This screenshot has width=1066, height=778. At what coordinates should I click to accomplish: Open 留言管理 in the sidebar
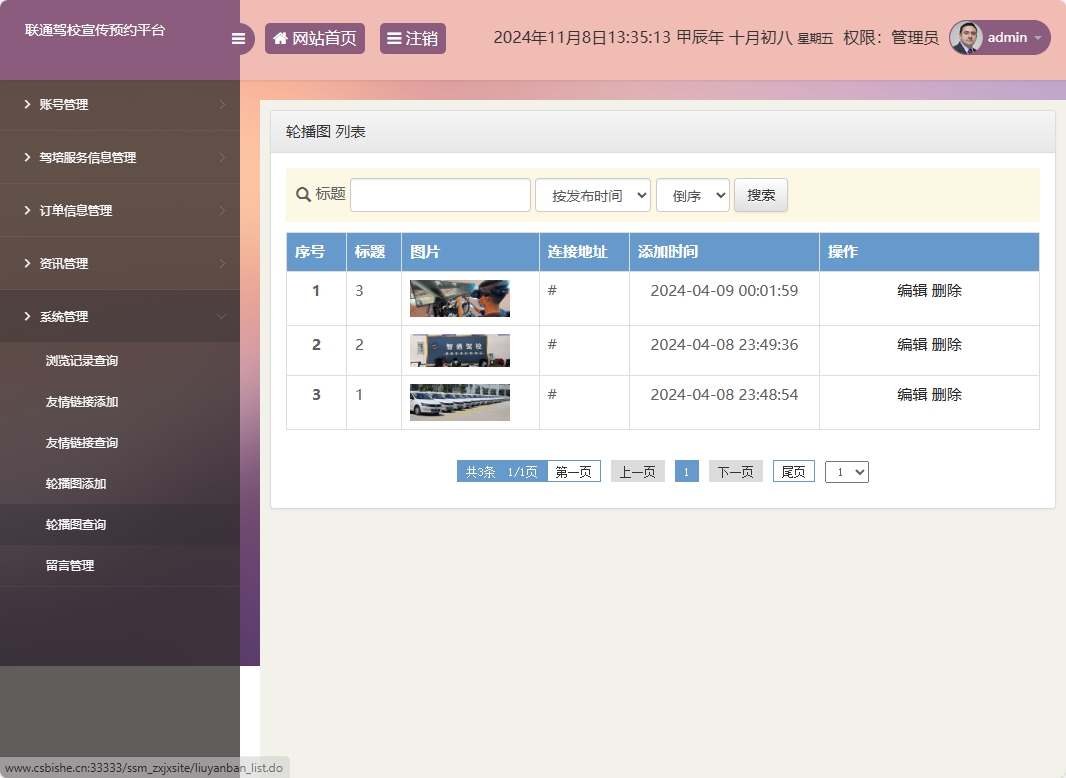(x=70, y=566)
